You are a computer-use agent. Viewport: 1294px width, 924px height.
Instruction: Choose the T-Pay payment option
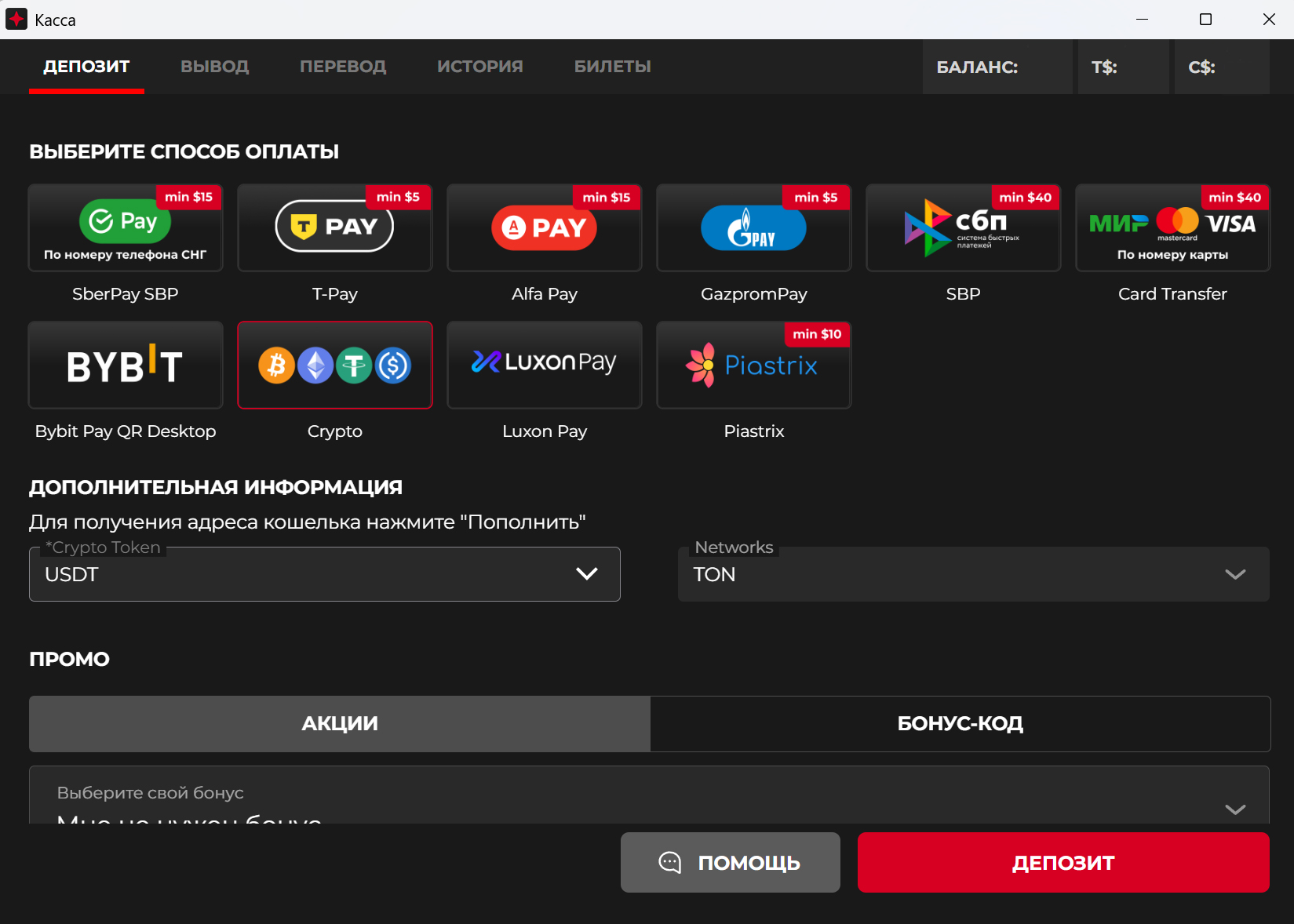click(335, 228)
